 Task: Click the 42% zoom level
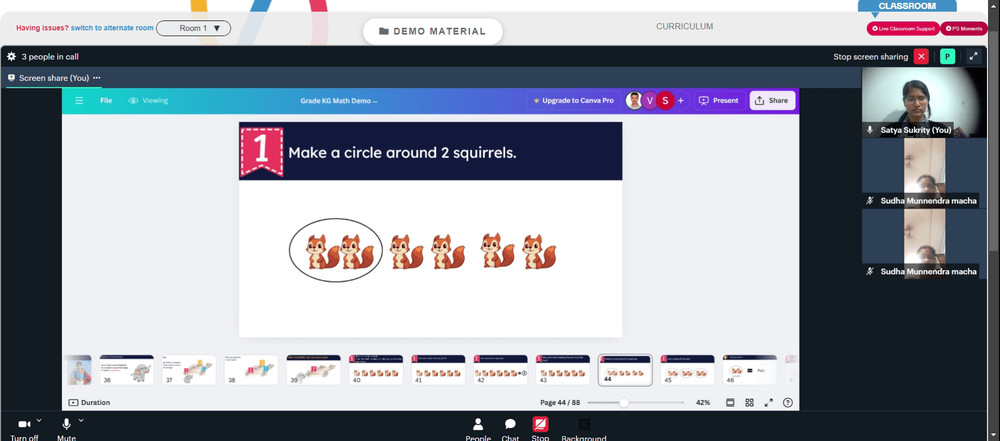point(703,403)
